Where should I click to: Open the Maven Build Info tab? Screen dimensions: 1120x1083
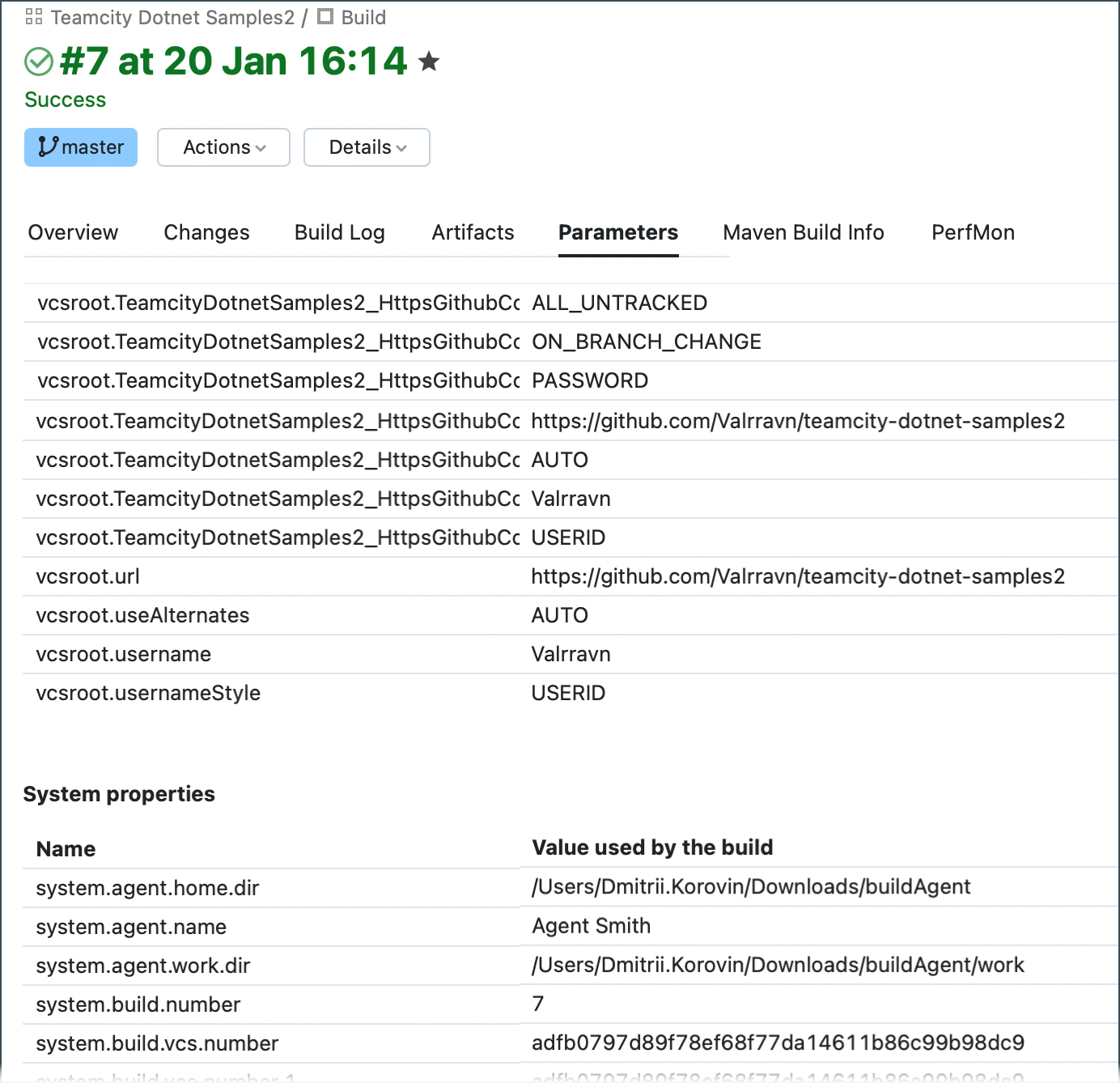click(803, 232)
